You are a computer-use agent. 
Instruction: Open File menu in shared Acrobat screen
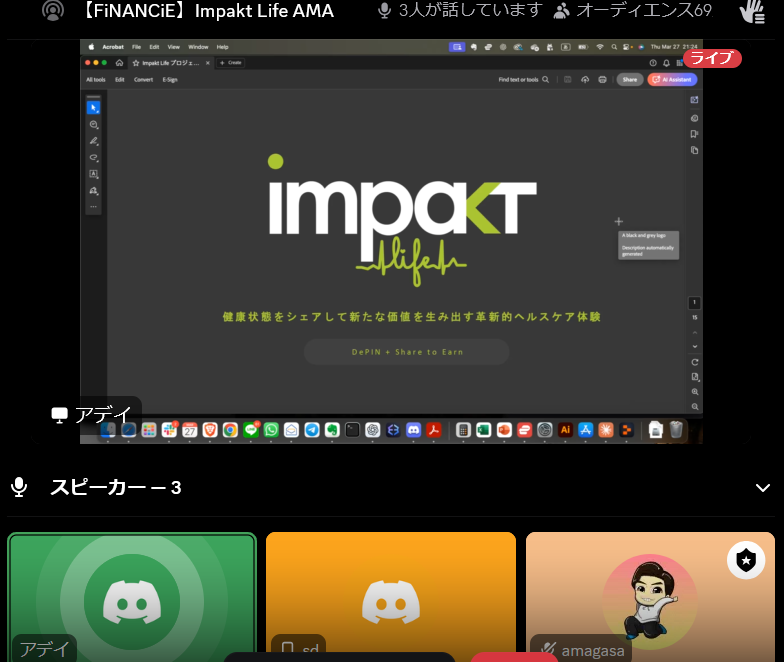[136, 47]
